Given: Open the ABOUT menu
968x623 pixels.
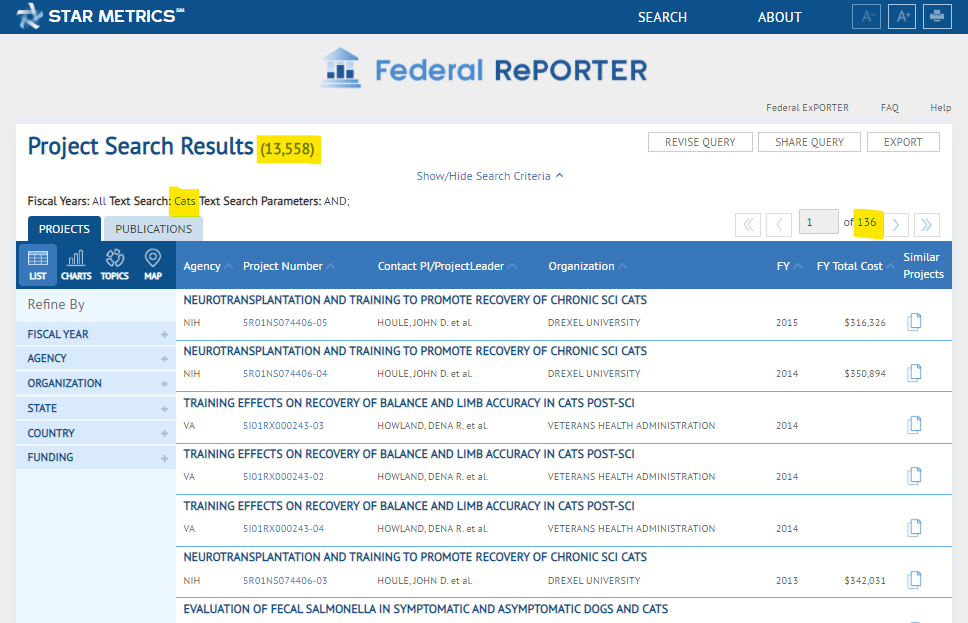Looking at the screenshot, I should pyautogui.click(x=779, y=17).
